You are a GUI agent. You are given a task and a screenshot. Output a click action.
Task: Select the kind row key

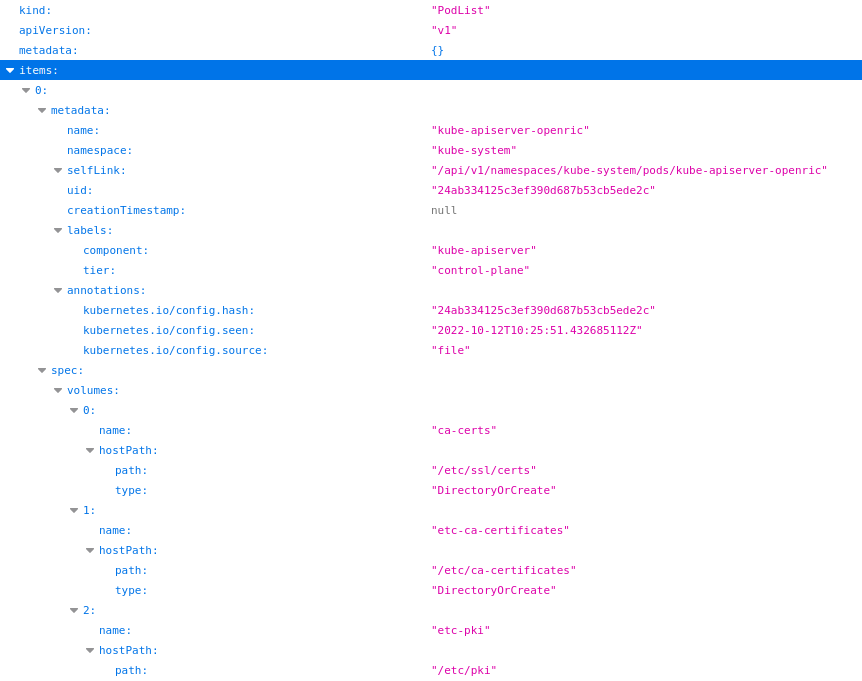(x=35, y=10)
